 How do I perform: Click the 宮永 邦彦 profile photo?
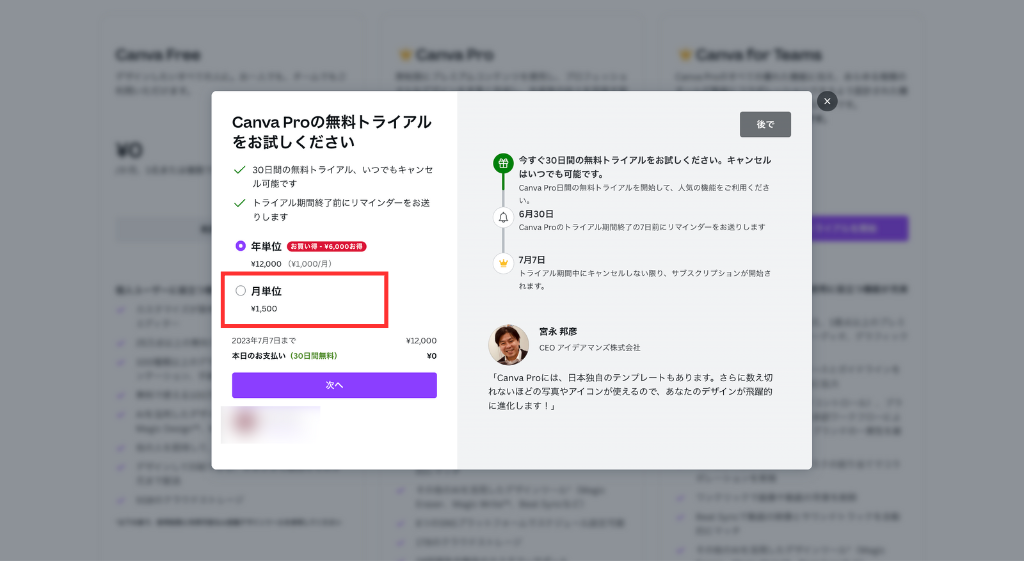[508, 344]
